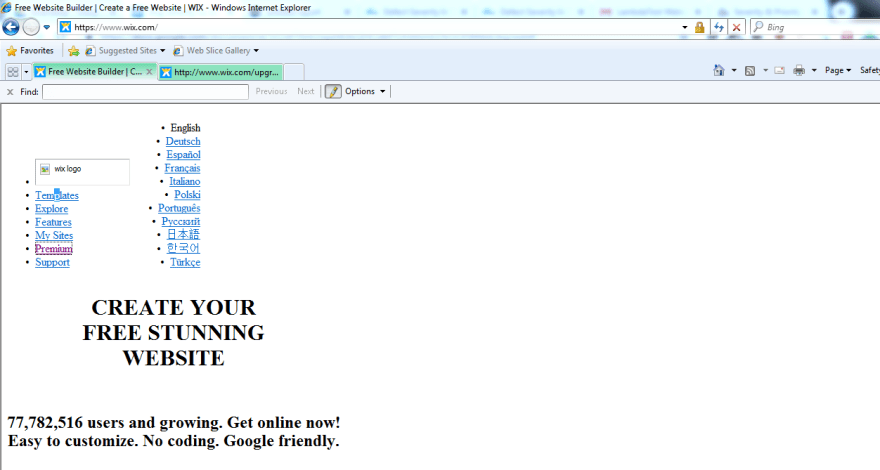This screenshot has width=880, height=470.
Task: Click the CREATE YOUR FREE STUNNING WEBSITE heading
Action: click(x=173, y=332)
